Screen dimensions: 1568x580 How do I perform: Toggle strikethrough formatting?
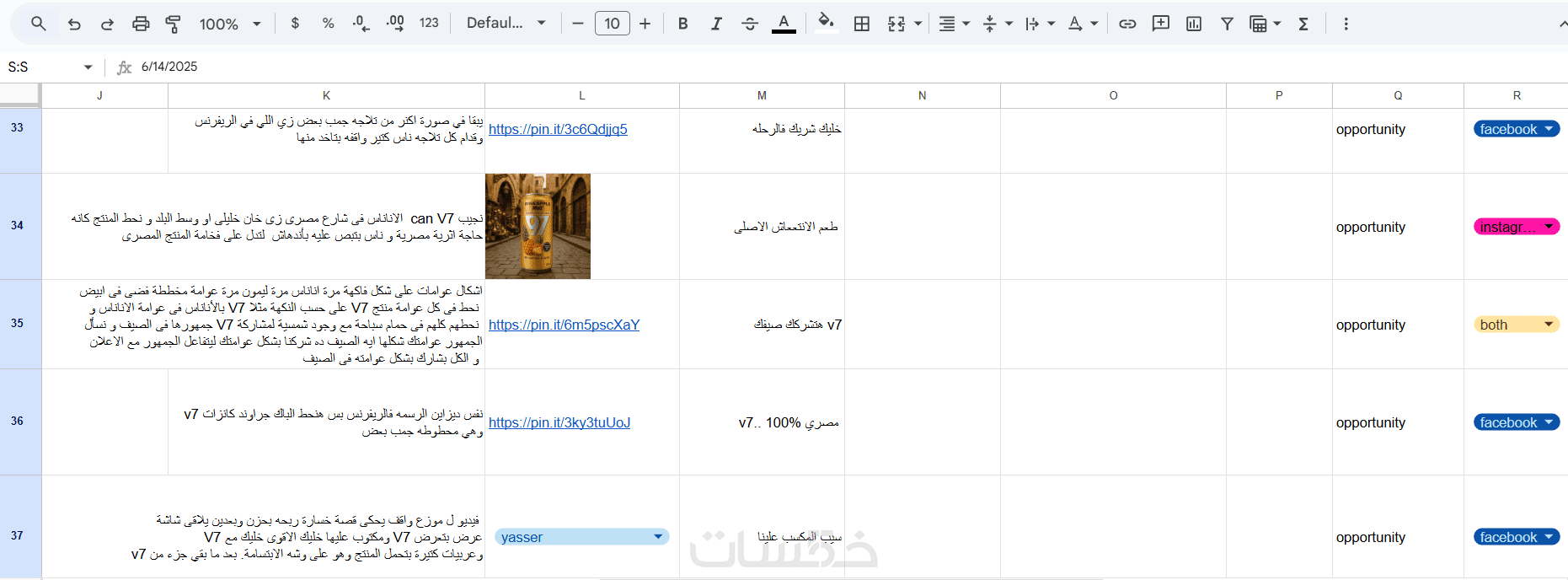point(750,24)
